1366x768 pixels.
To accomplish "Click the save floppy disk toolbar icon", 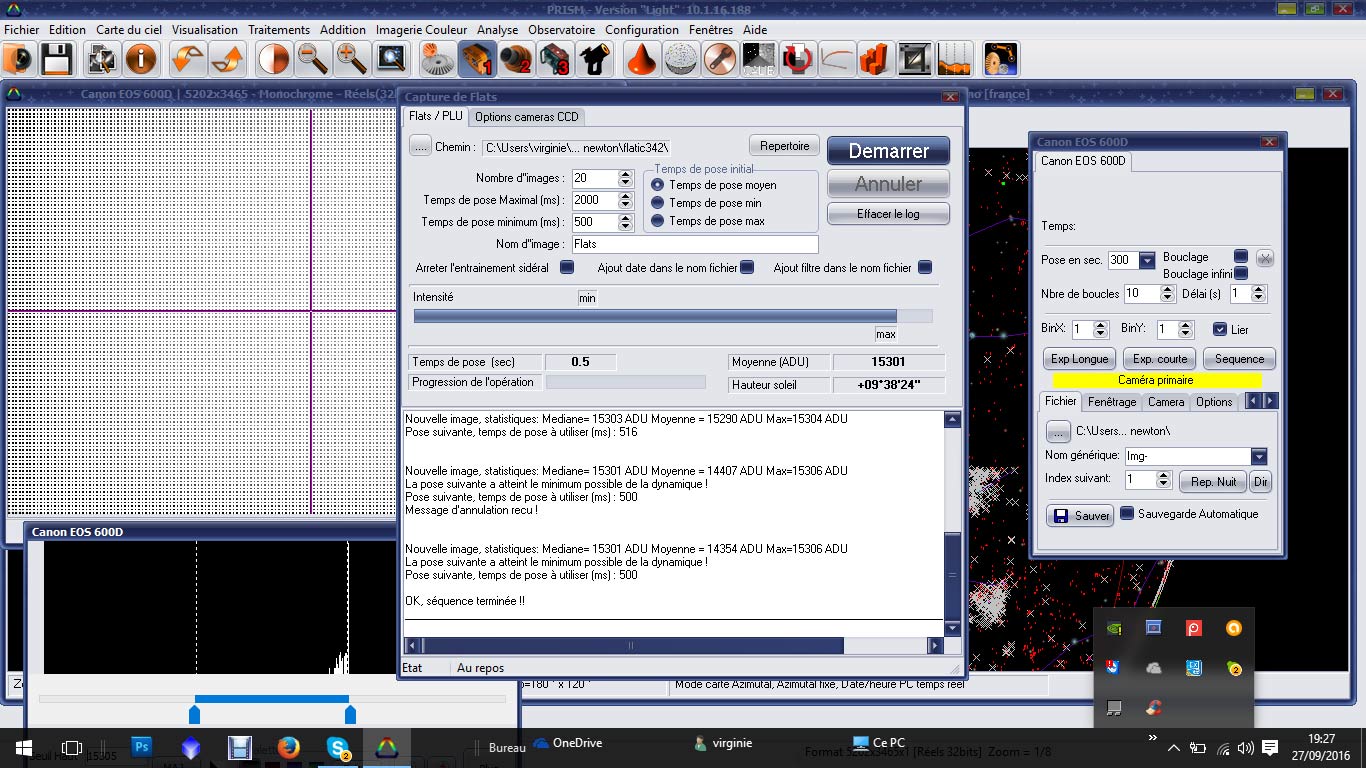I will [x=55, y=60].
